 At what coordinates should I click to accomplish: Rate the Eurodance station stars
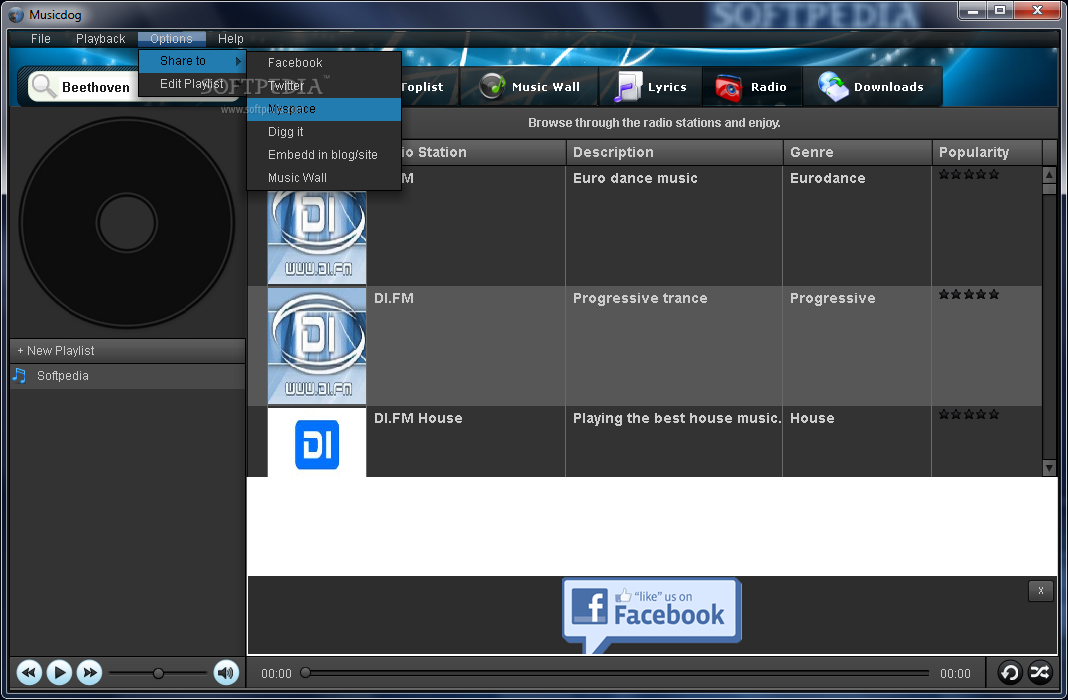coord(969,174)
